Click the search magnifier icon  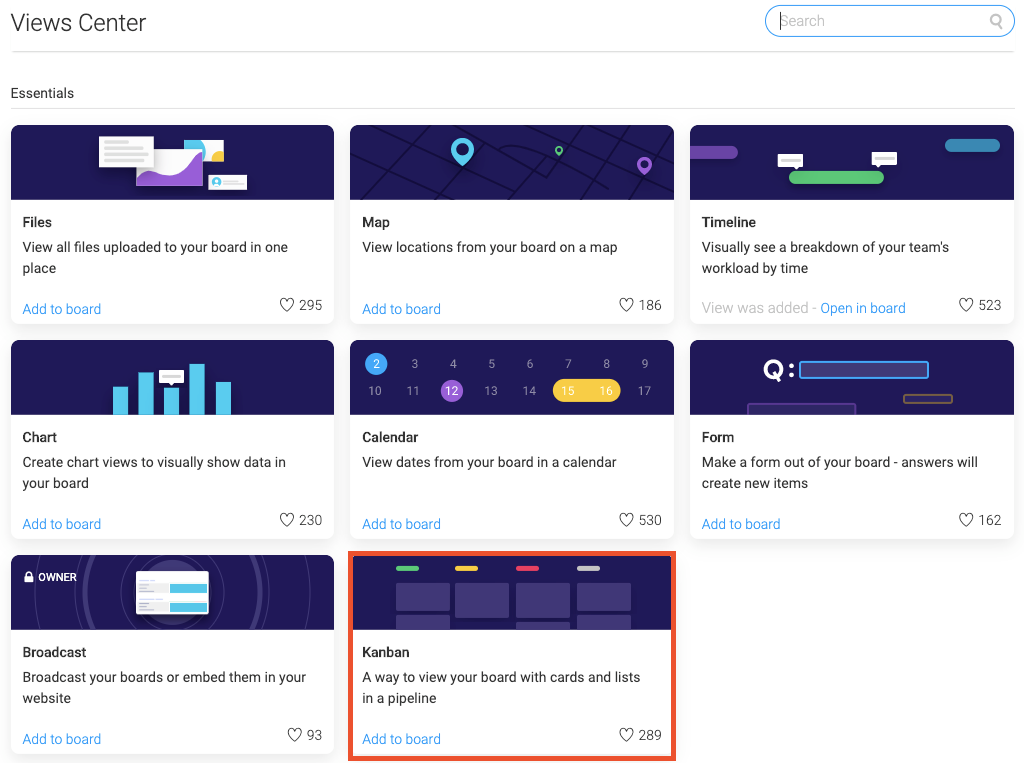pyautogui.click(x=996, y=22)
